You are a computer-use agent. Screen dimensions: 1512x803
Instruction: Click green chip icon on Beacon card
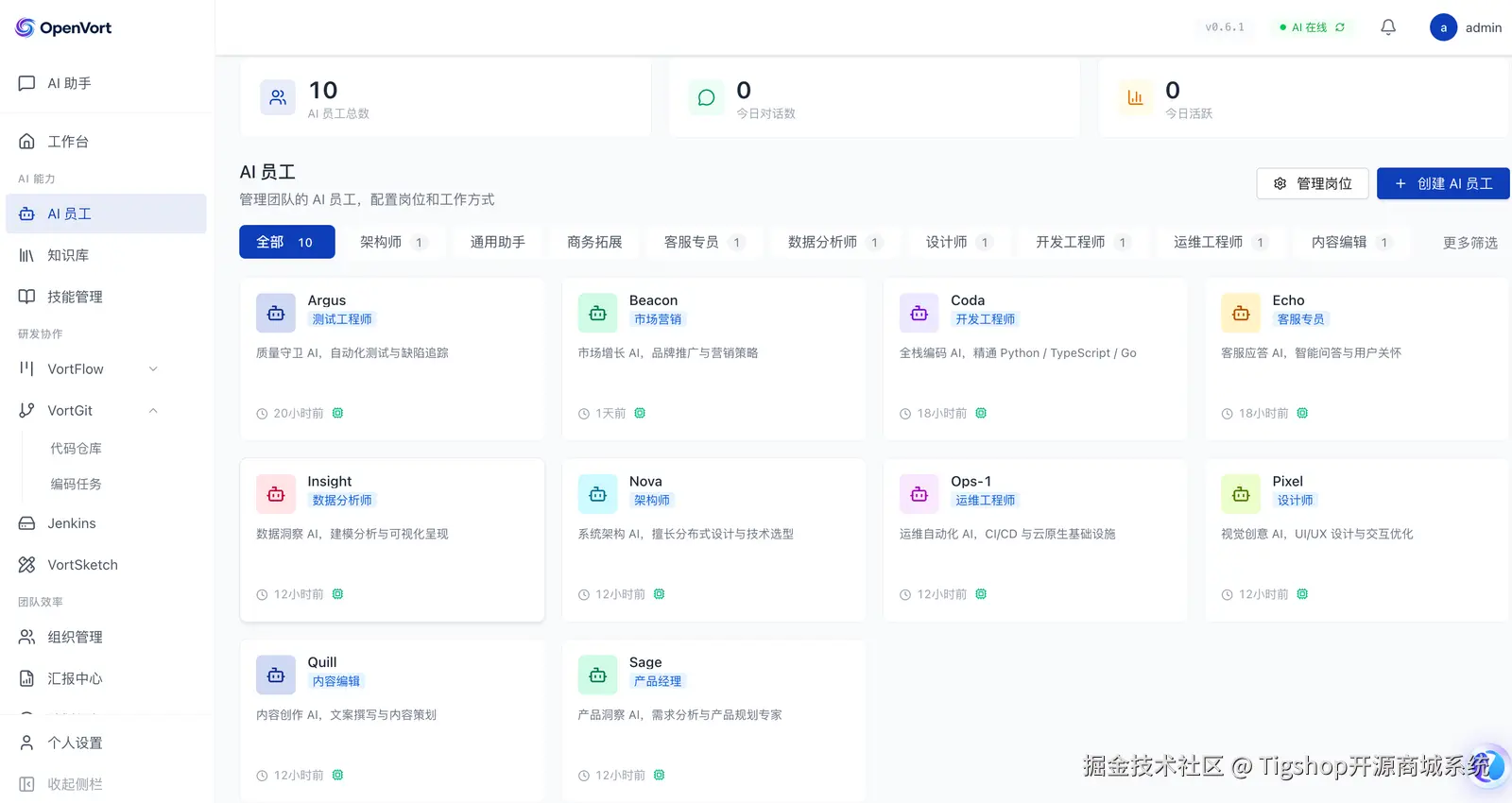pyautogui.click(x=640, y=413)
